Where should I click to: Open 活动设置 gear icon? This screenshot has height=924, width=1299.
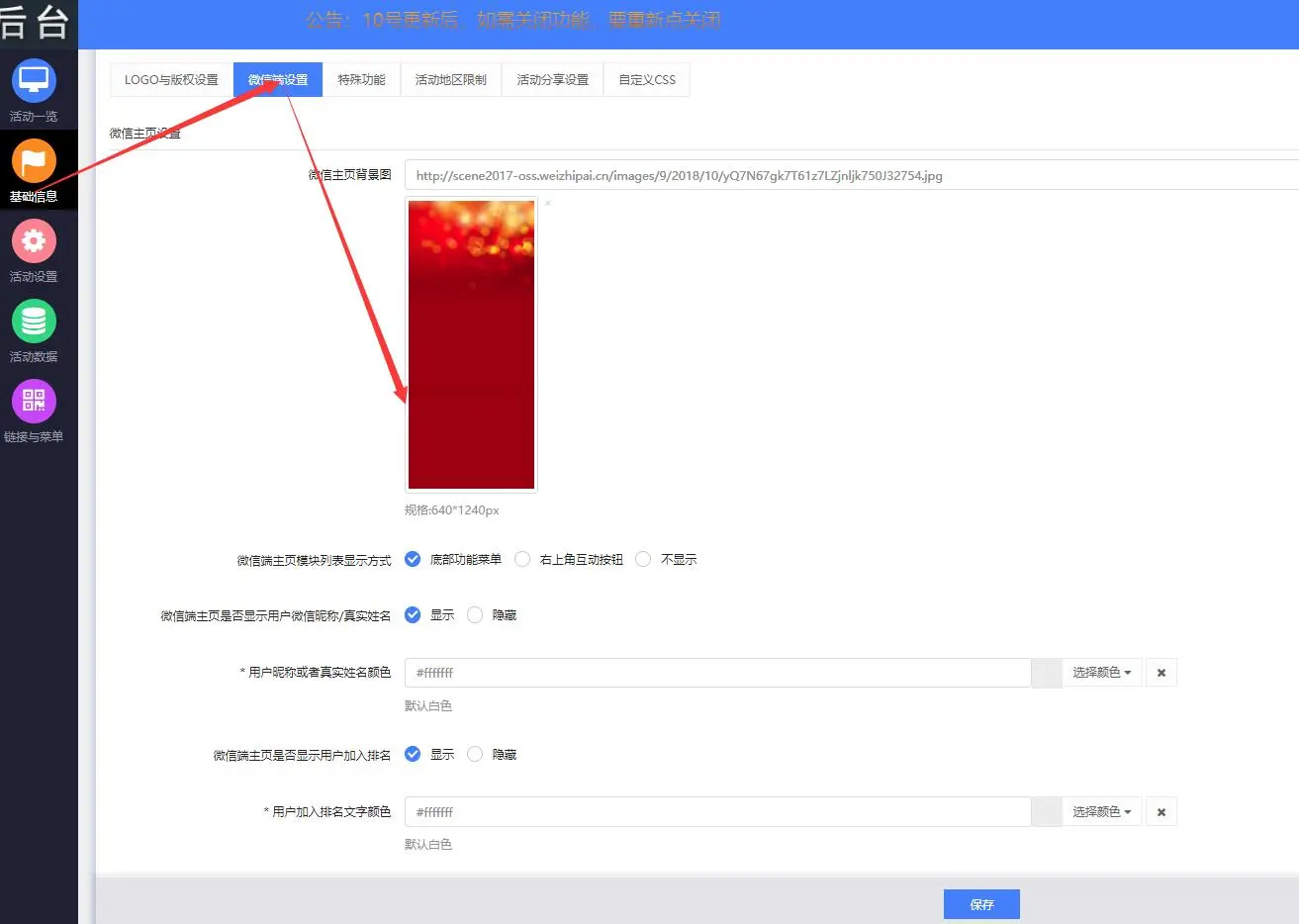click(34, 241)
